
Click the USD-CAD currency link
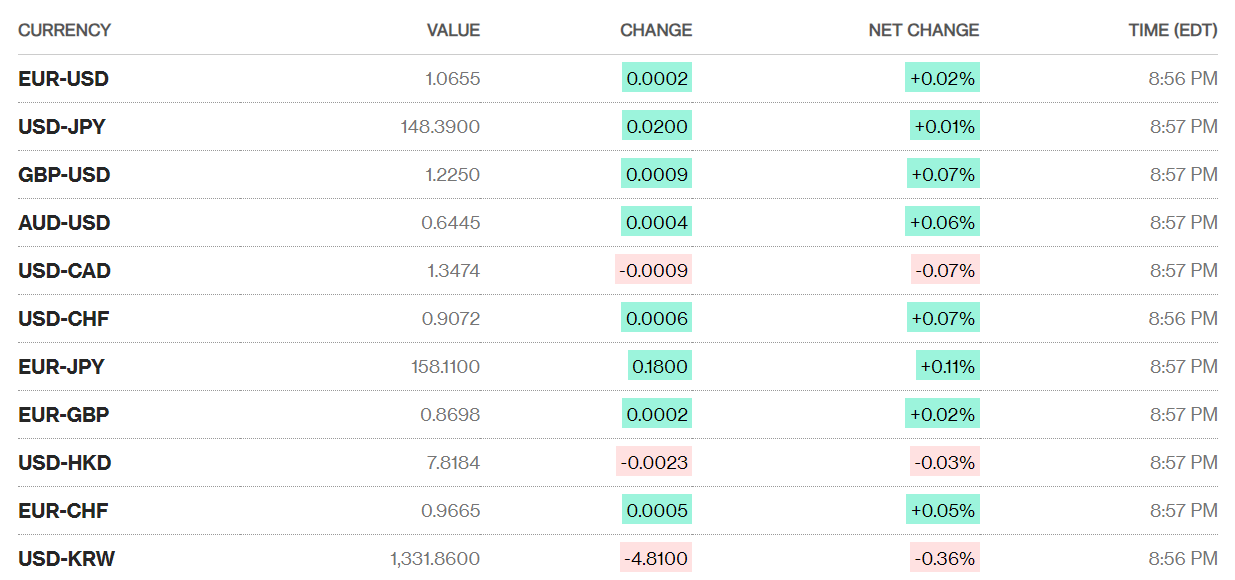[64, 271]
